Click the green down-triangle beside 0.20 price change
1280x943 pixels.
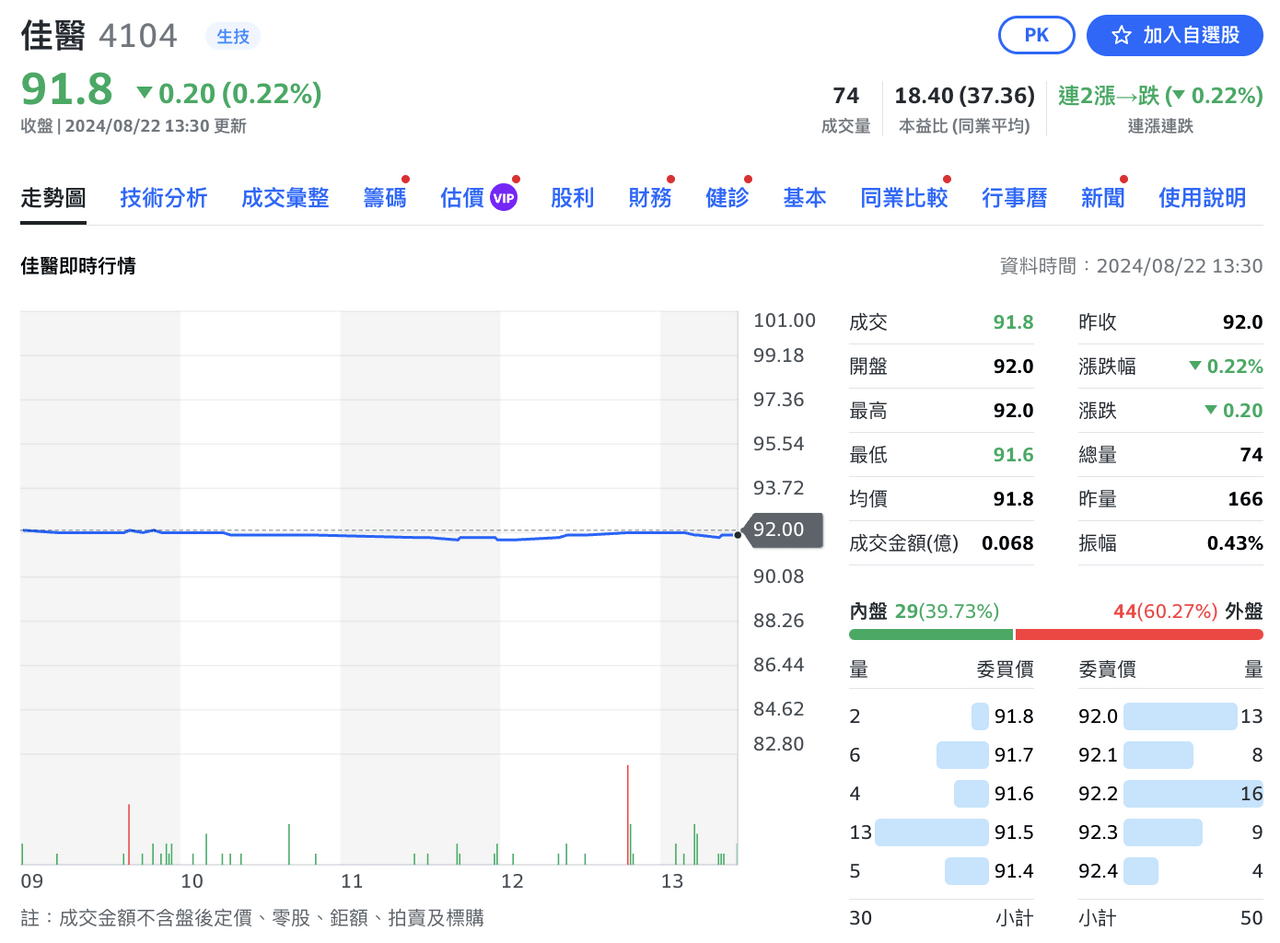(144, 93)
